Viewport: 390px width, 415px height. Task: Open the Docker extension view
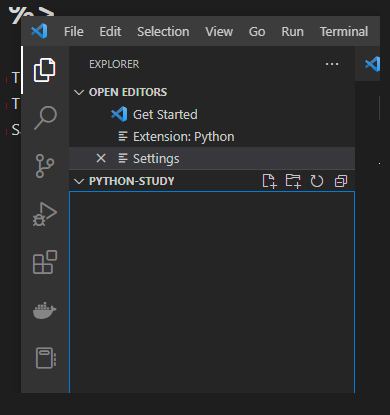45,310
